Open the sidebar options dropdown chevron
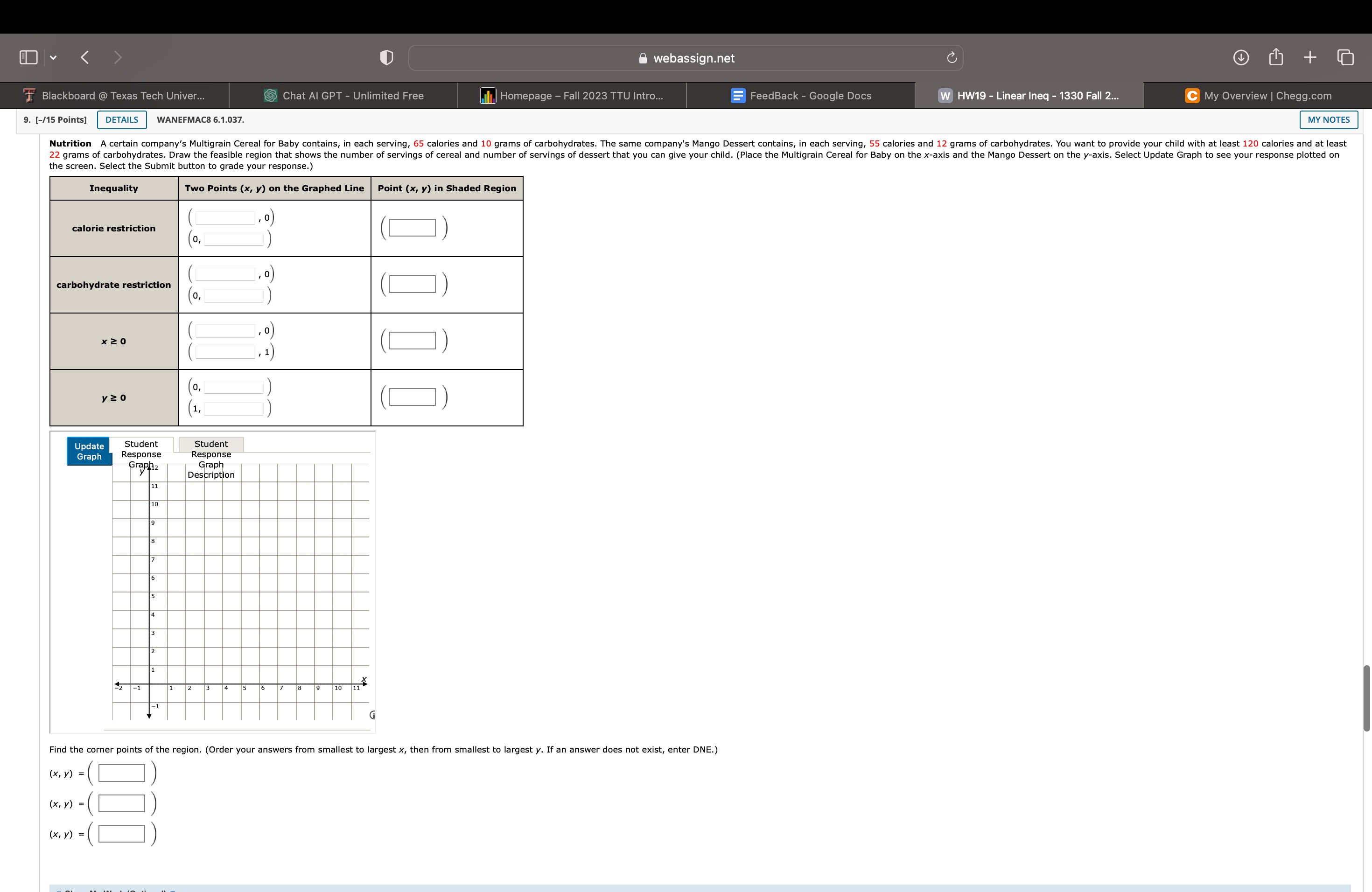The width and height of the screenshot is (1372, 892). [x=53, y=58]
